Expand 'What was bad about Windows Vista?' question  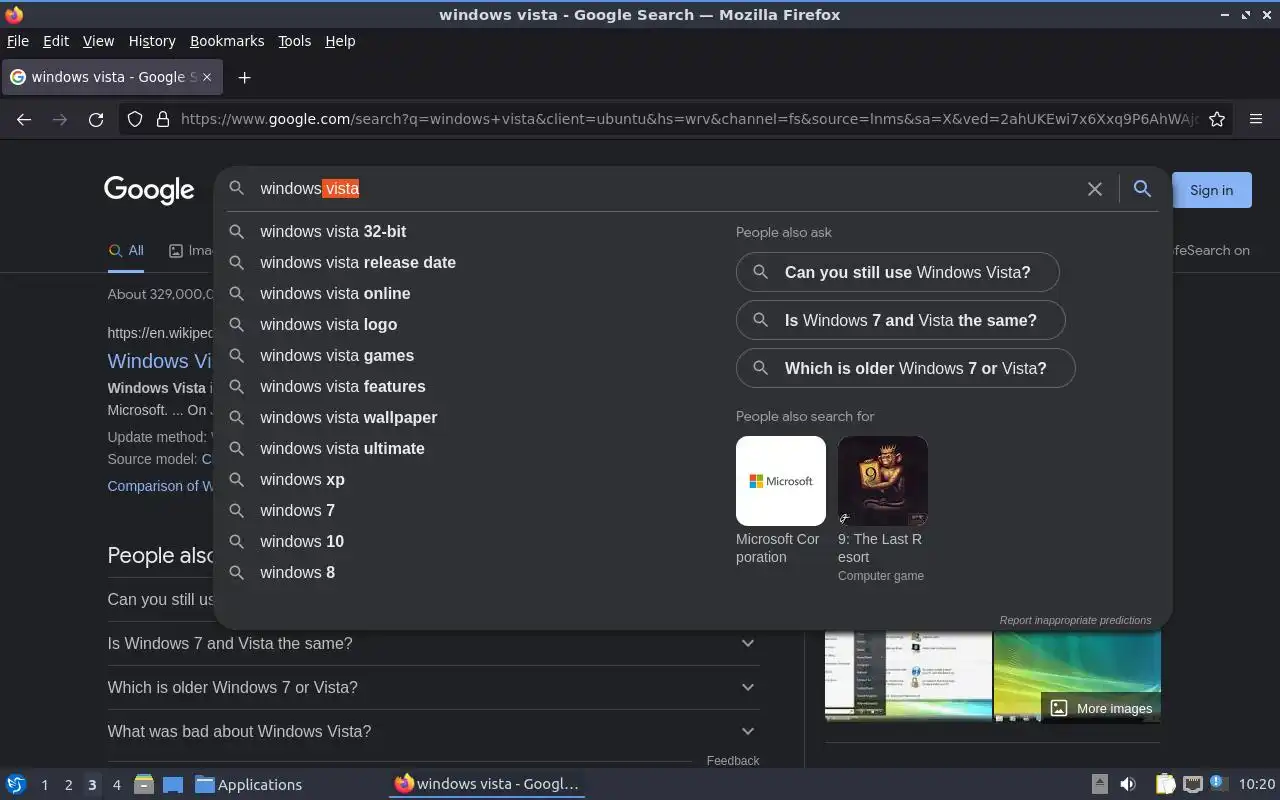click(x=433, y=731)
